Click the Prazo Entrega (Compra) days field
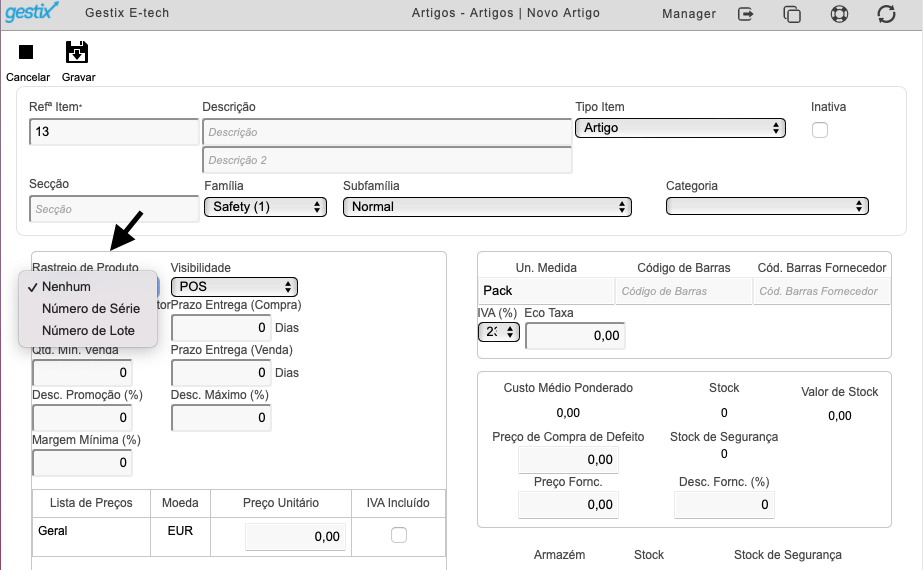This screenshot has height=570, width=923. click(221, 327)
